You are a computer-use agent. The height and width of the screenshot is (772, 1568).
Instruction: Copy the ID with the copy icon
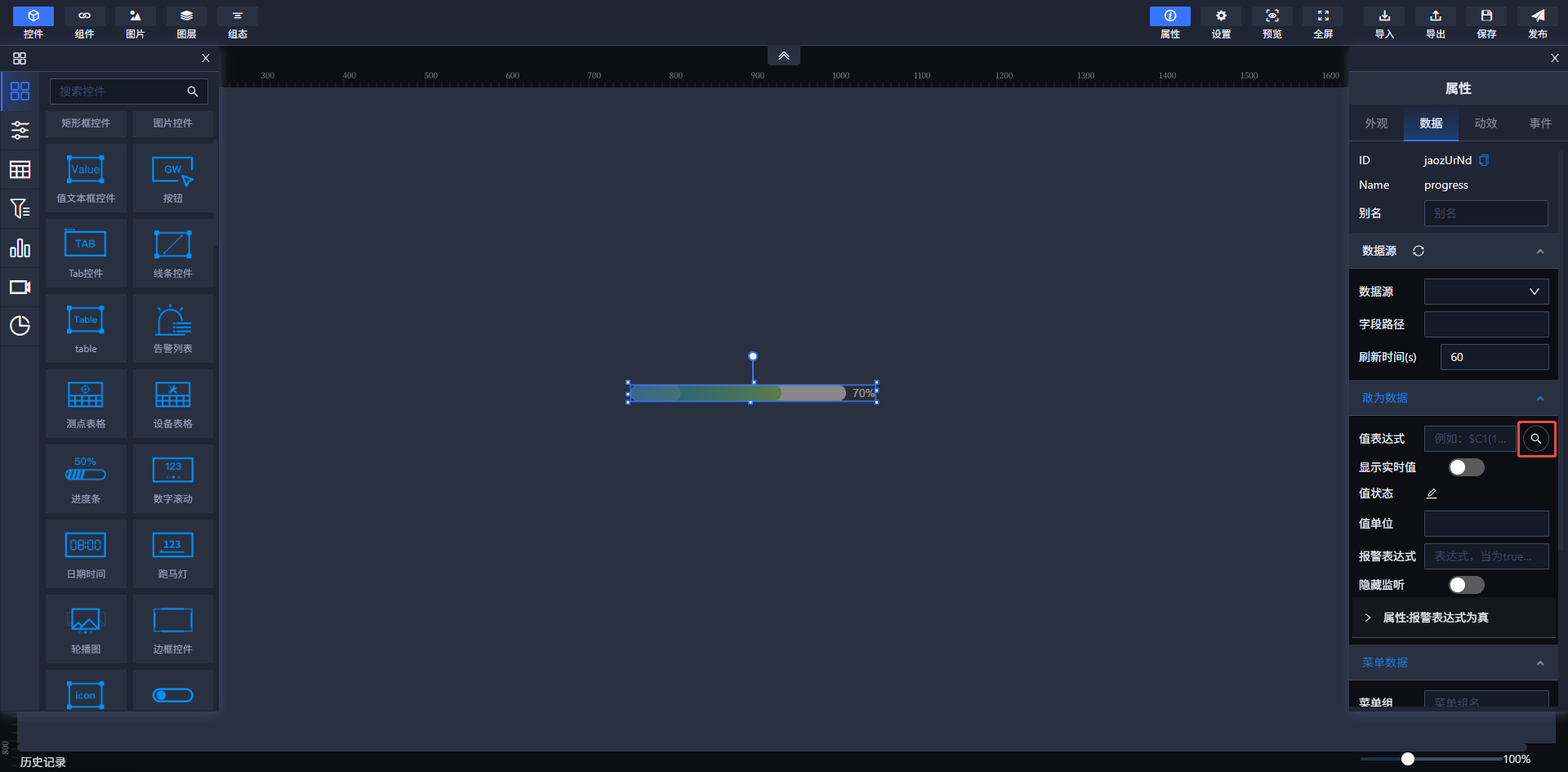(1484, 160)
